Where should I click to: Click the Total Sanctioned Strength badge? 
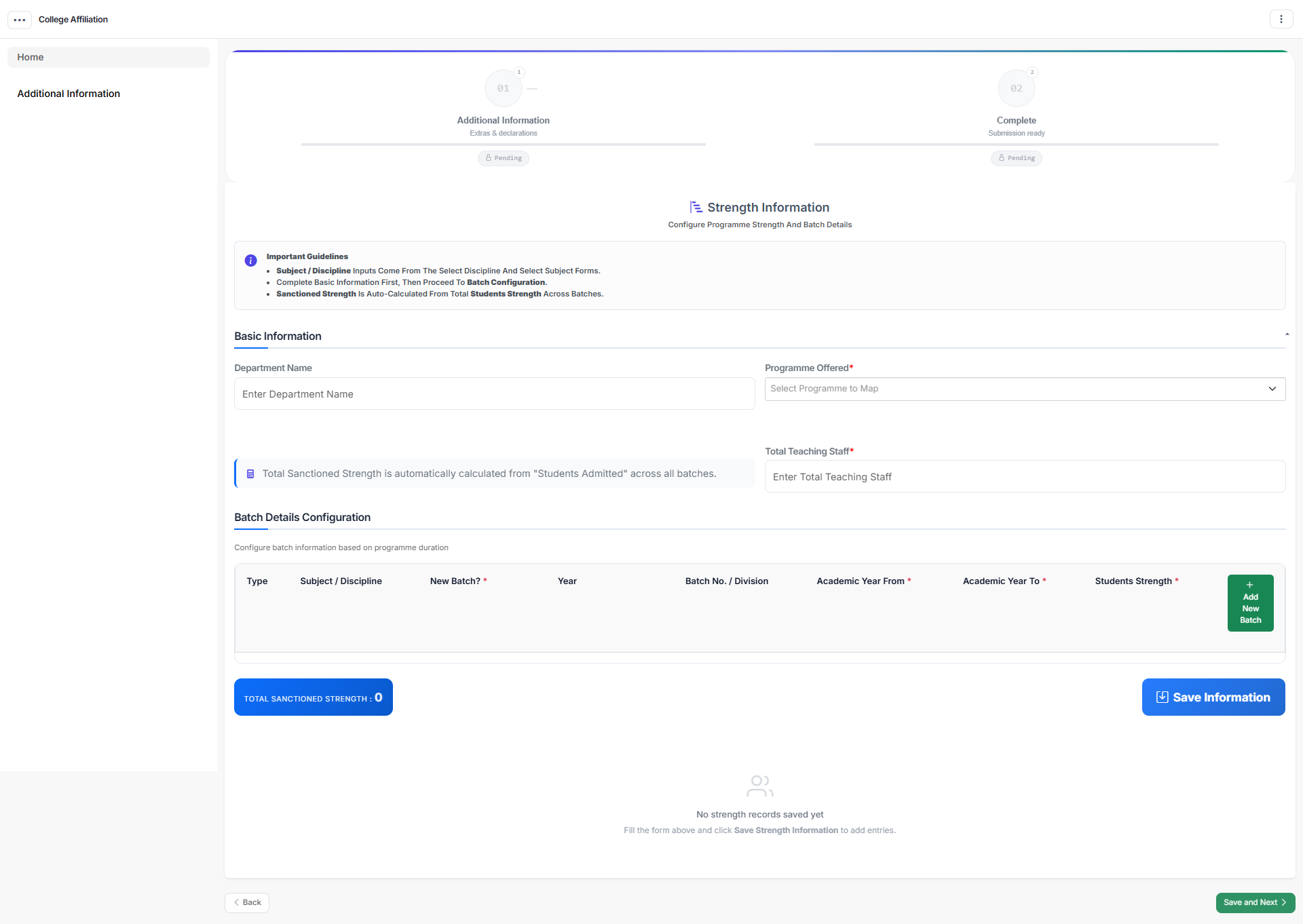(x=314, y=697)
